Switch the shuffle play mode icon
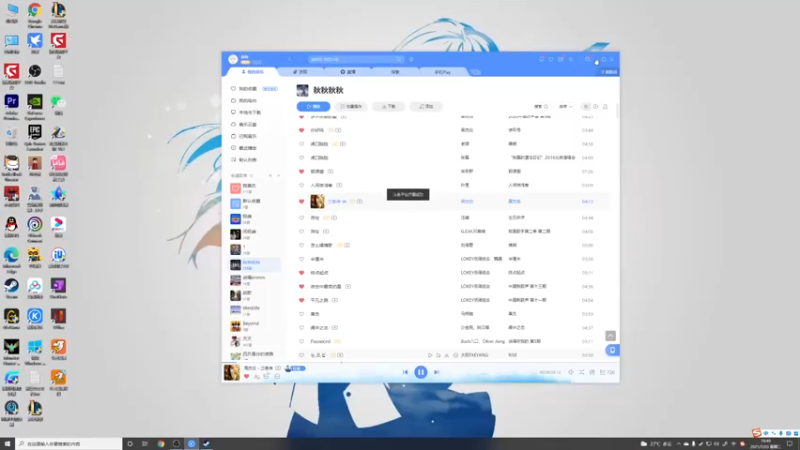The width and height of the screenshot is (800, 450). click(x=581, y=372)
